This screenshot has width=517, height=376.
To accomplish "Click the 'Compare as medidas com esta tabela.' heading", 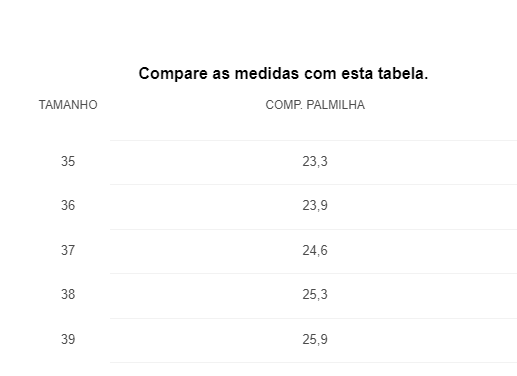I will pyautogui.click(x=283, y=73).
